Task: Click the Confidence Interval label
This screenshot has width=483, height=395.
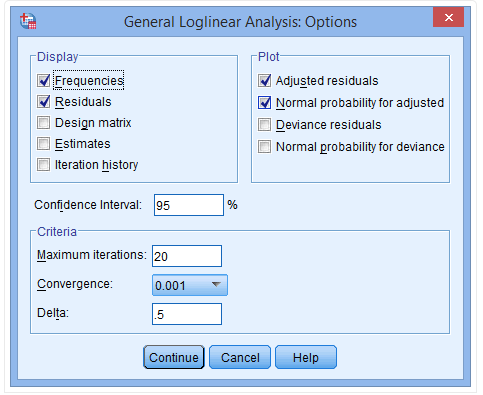Action: coord(88,205)
